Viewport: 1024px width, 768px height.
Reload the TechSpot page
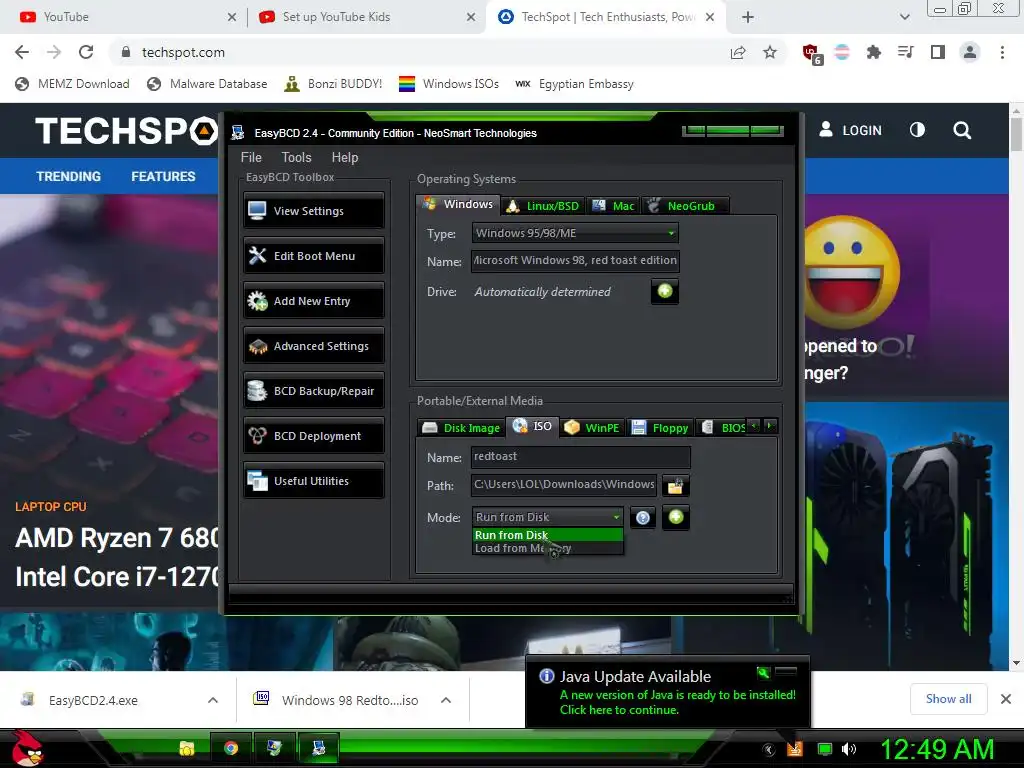point(86,52)
